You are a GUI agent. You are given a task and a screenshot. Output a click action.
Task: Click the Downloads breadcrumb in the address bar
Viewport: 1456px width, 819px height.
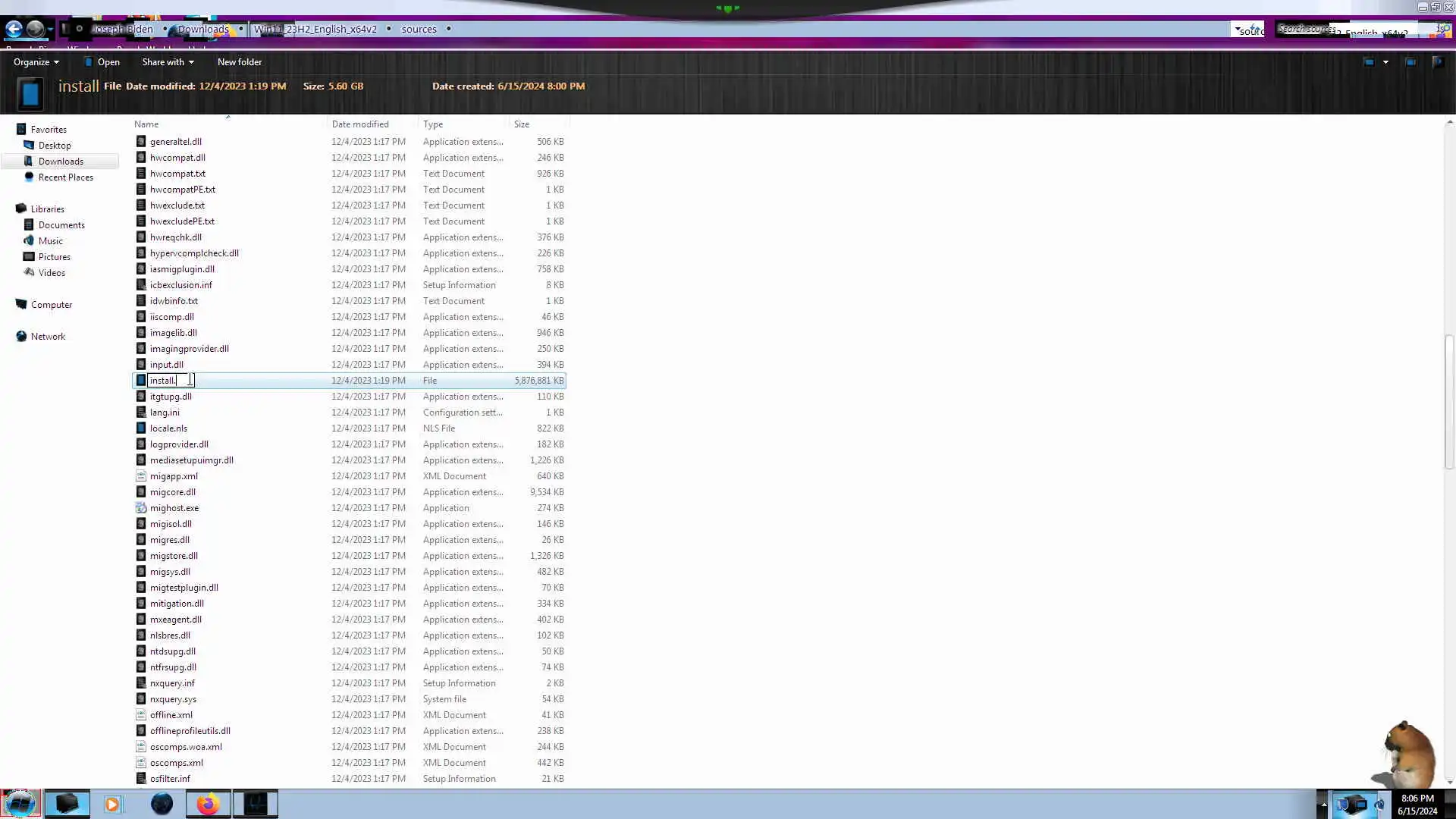click(202, 30)
